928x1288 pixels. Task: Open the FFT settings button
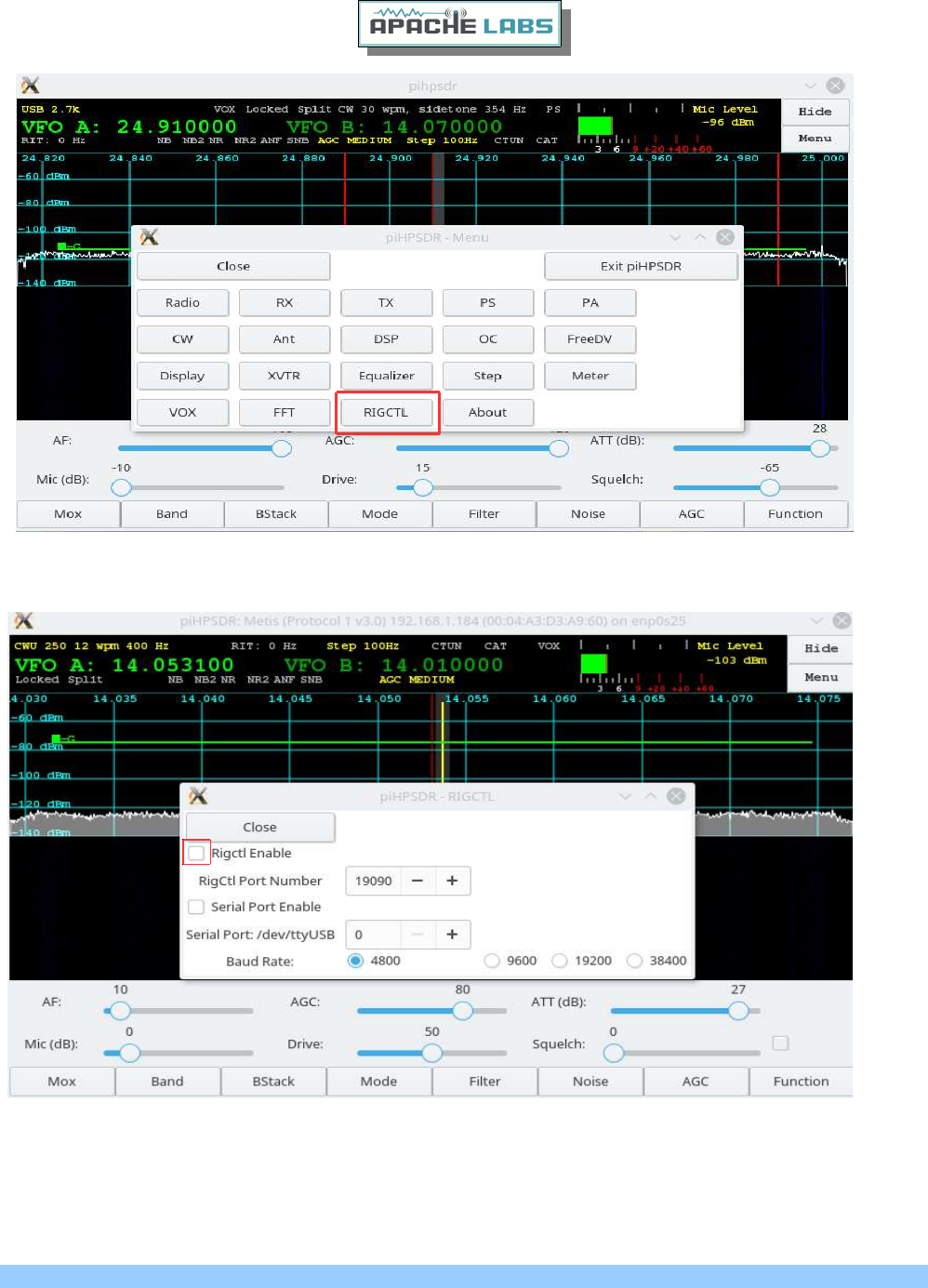tap(285, 412)
